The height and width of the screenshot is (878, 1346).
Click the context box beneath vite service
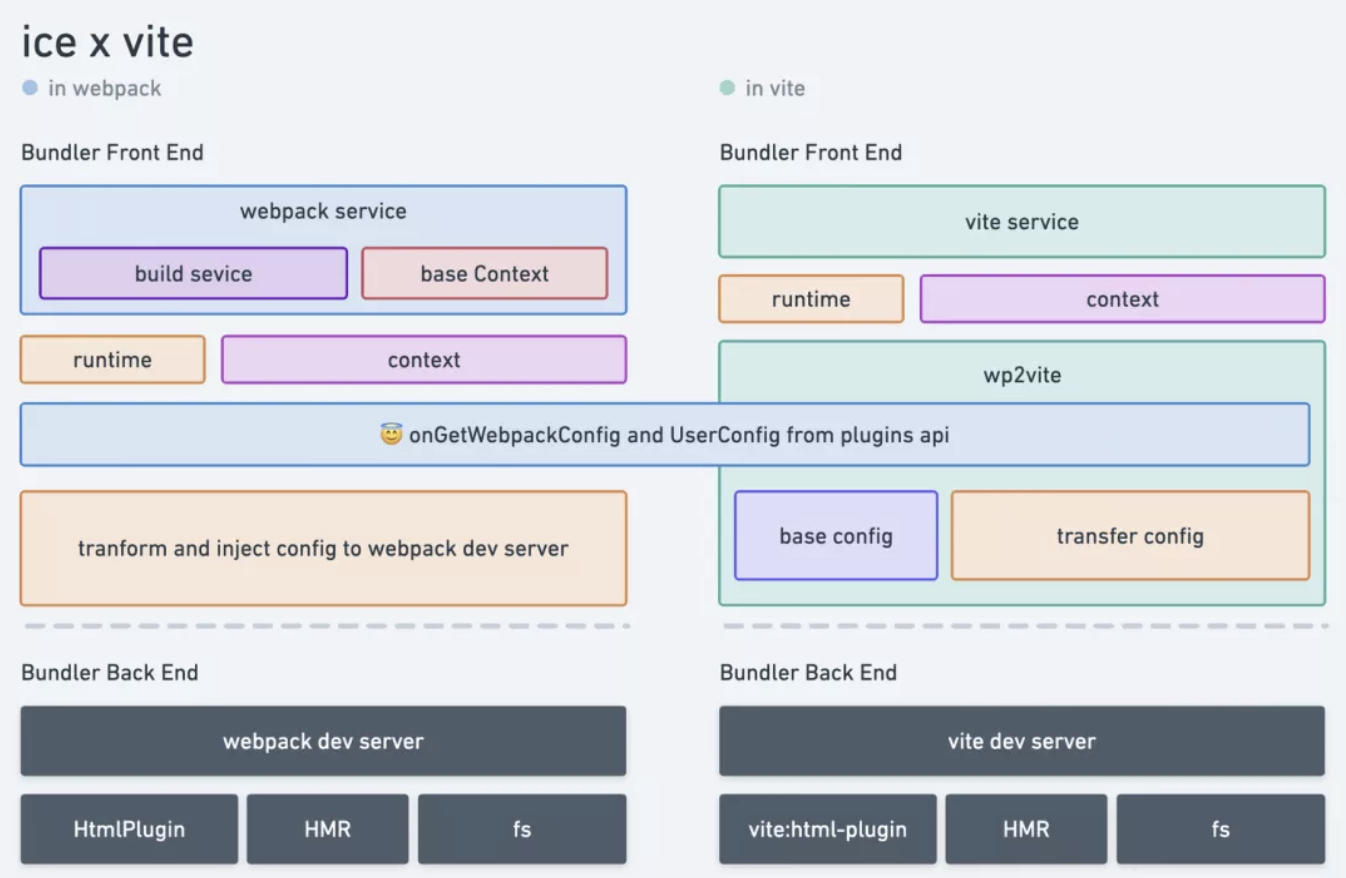[x=1122, y=298]
